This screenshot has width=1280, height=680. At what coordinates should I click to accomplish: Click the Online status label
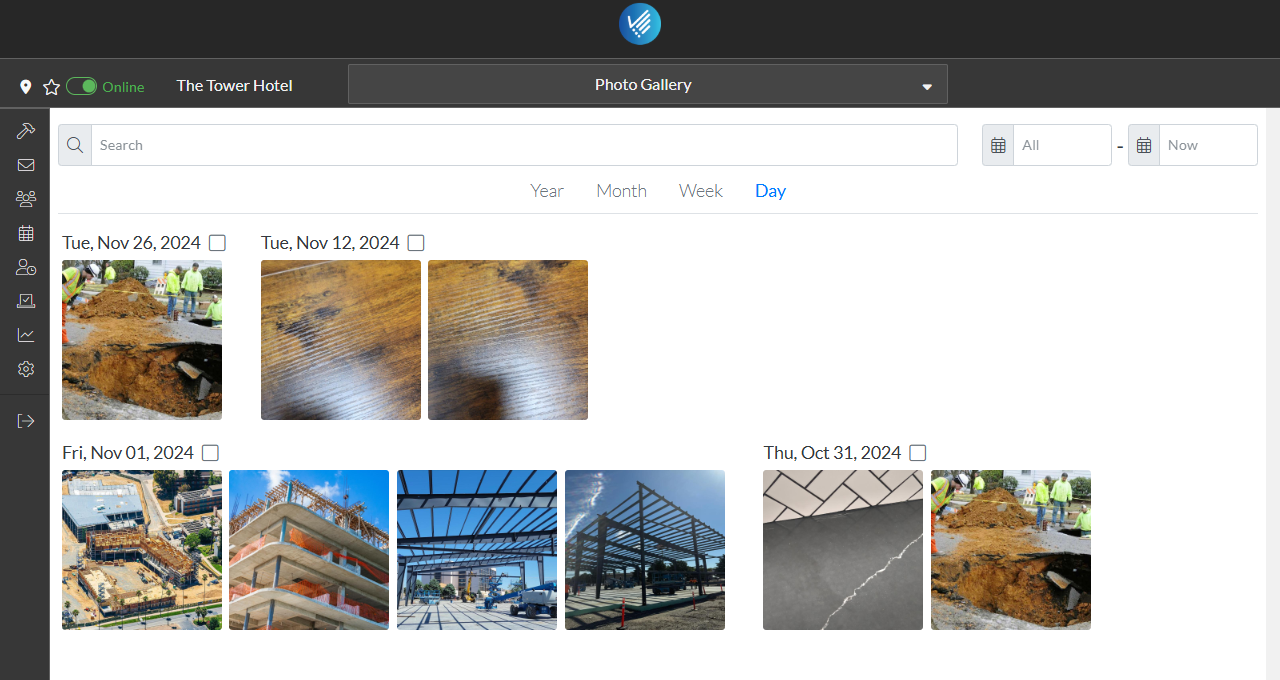point(123,87)
